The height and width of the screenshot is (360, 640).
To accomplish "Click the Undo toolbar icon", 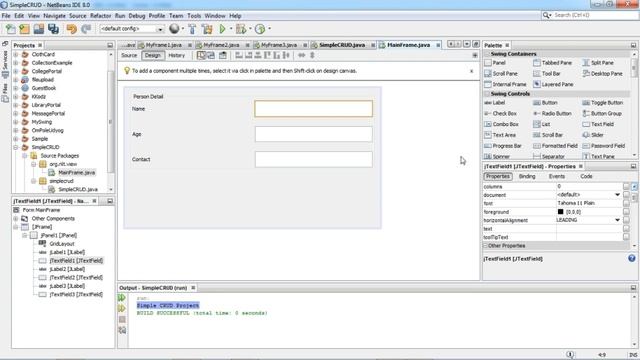I will point(72,29).
